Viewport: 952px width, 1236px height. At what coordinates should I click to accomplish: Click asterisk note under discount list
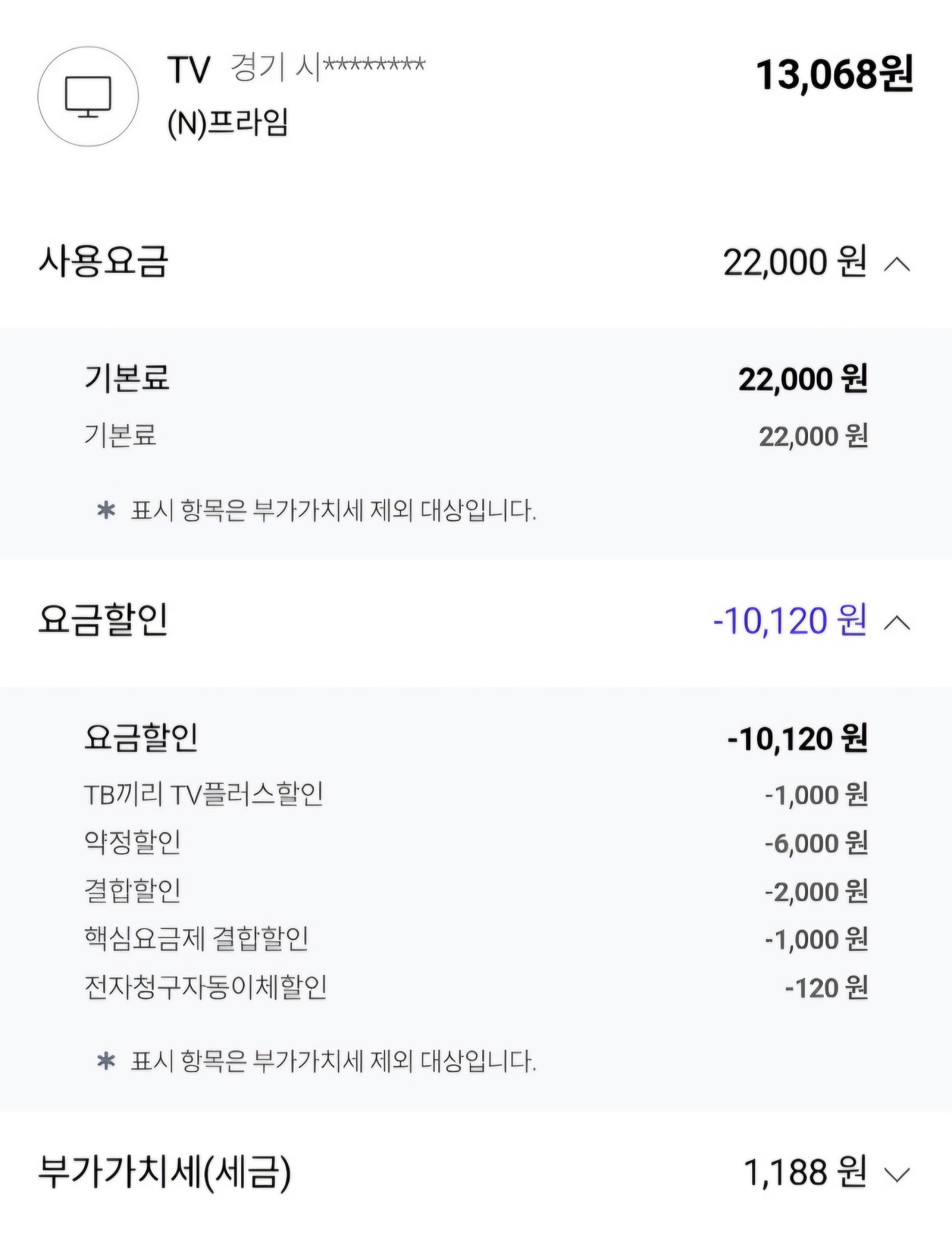coord(316,1061)
